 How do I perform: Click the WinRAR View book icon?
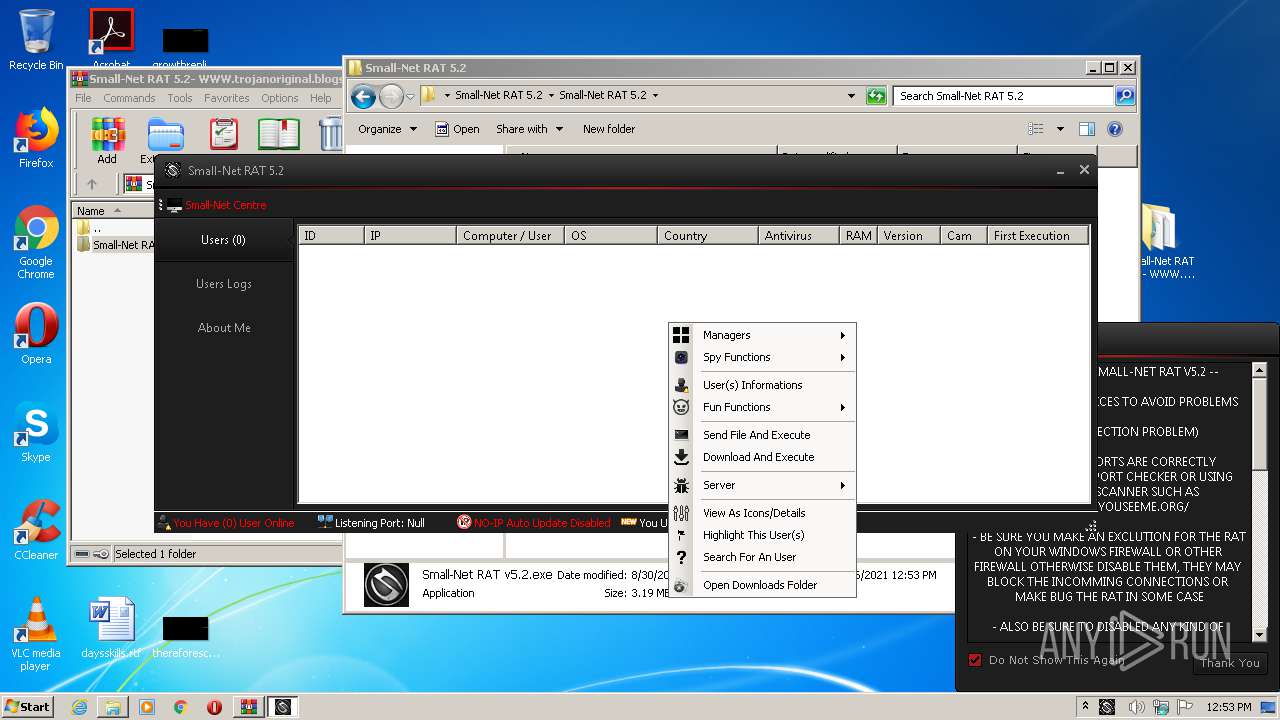[x=279, y=134]
